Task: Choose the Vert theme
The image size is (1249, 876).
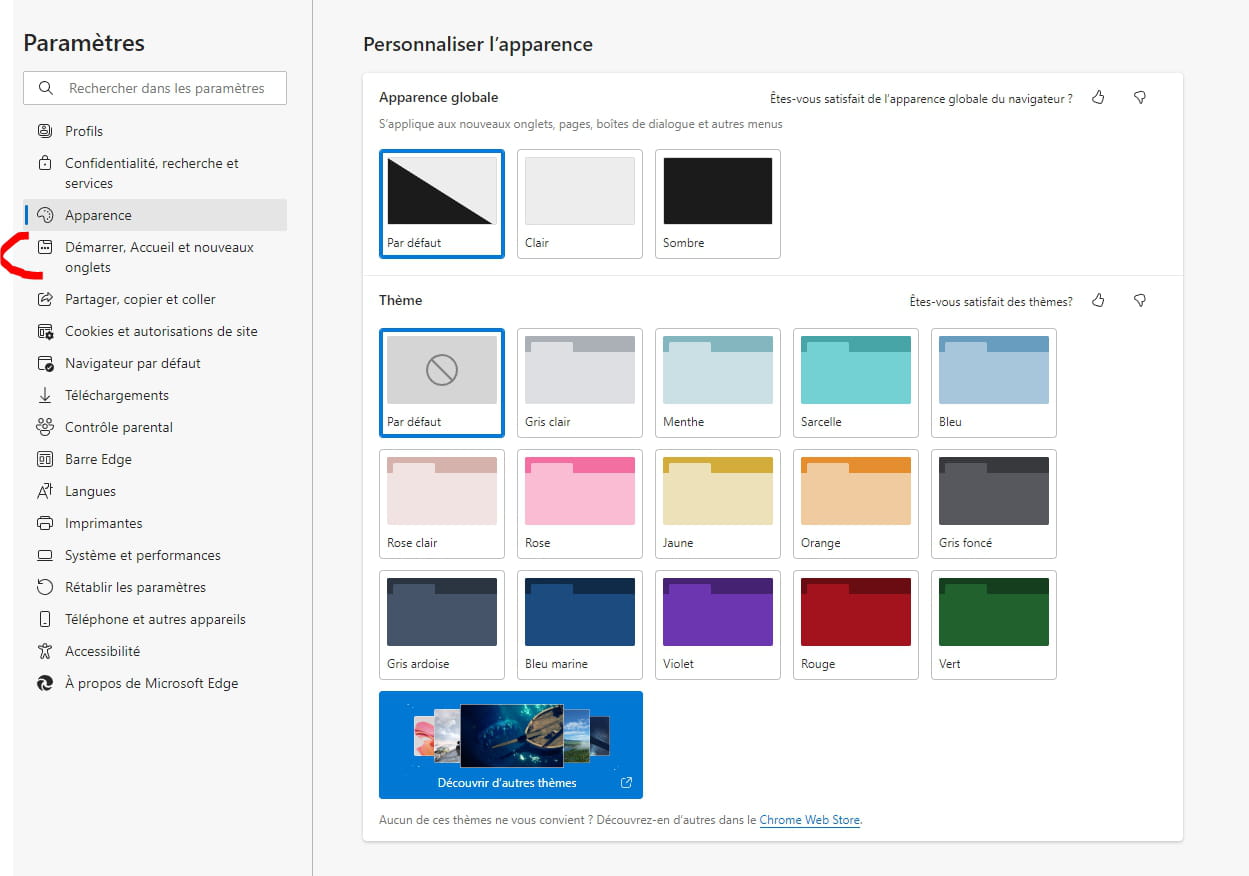Action: point(994,625)
